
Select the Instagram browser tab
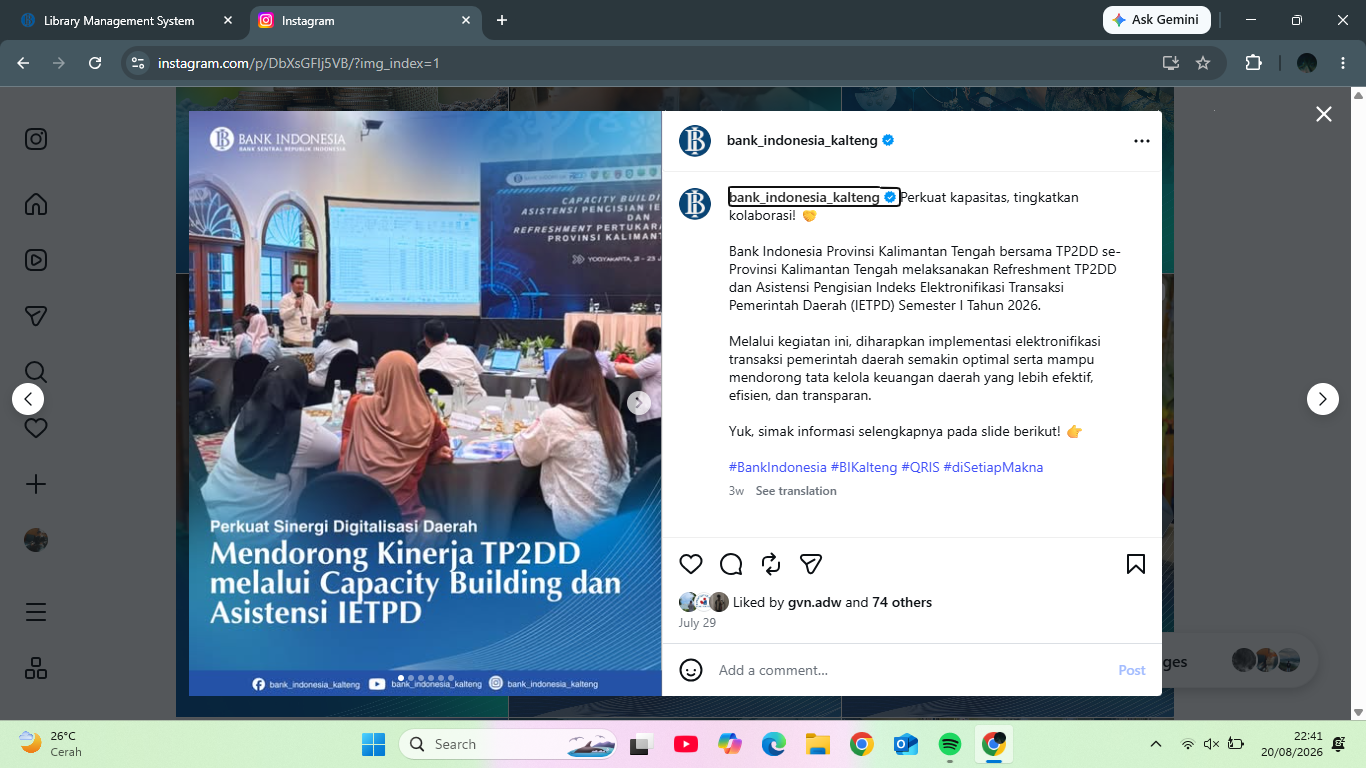coord(363,20)
